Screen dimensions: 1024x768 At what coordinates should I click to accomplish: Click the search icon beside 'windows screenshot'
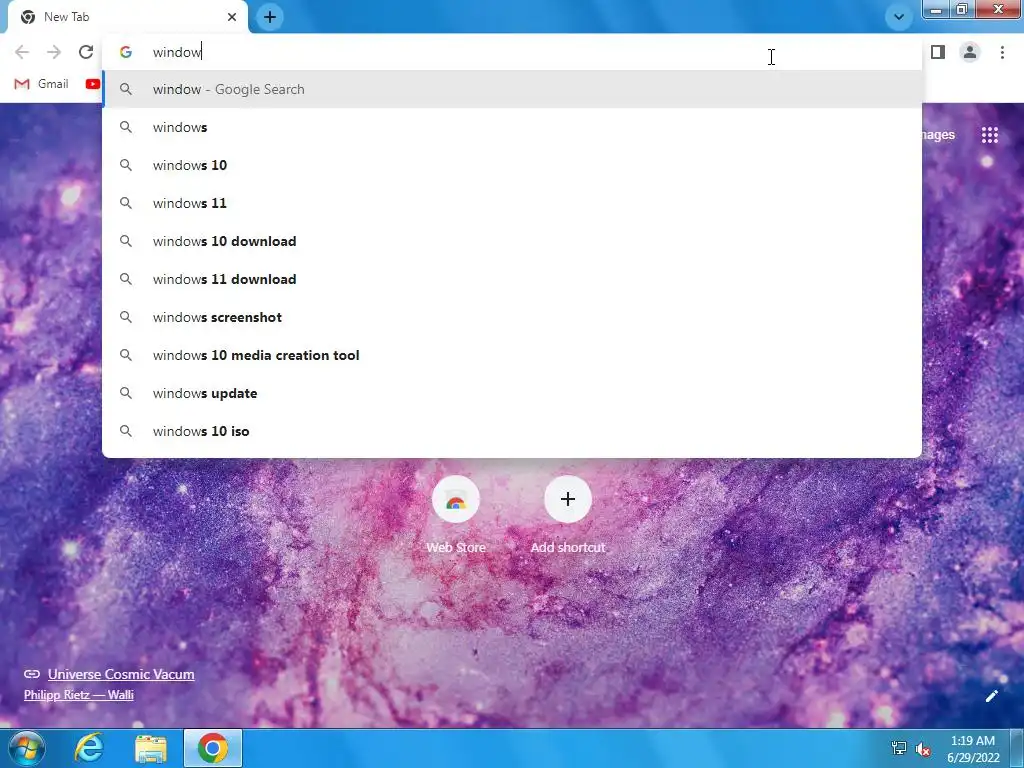(125, 317)
